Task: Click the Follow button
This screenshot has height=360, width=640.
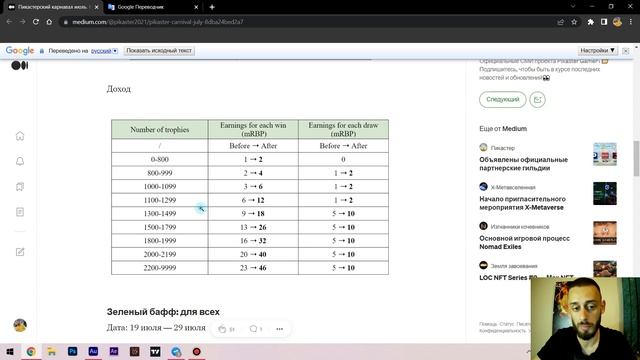Action: pos(502,100)
